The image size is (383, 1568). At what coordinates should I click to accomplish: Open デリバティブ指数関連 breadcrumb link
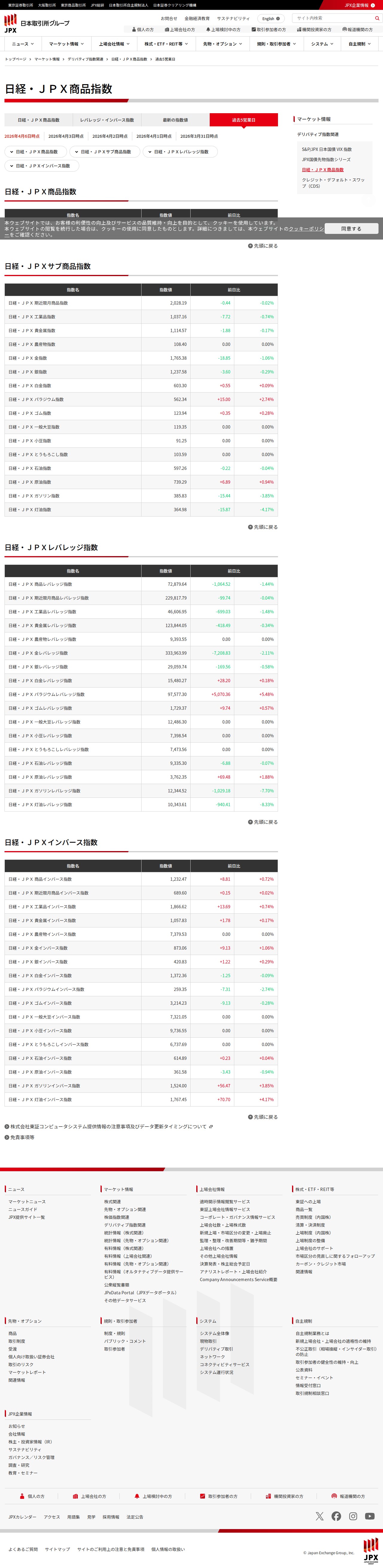[86, 59]
